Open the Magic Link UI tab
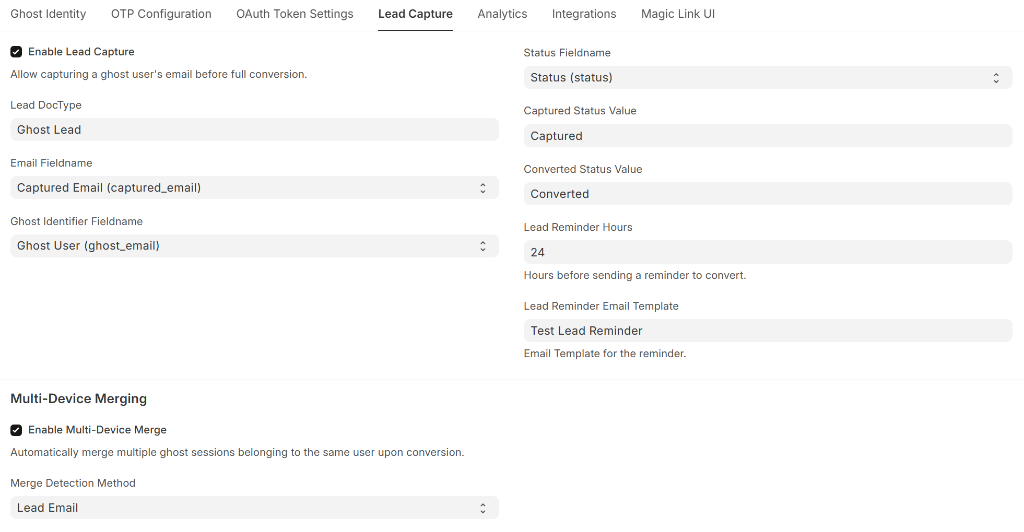 [678, 14]
